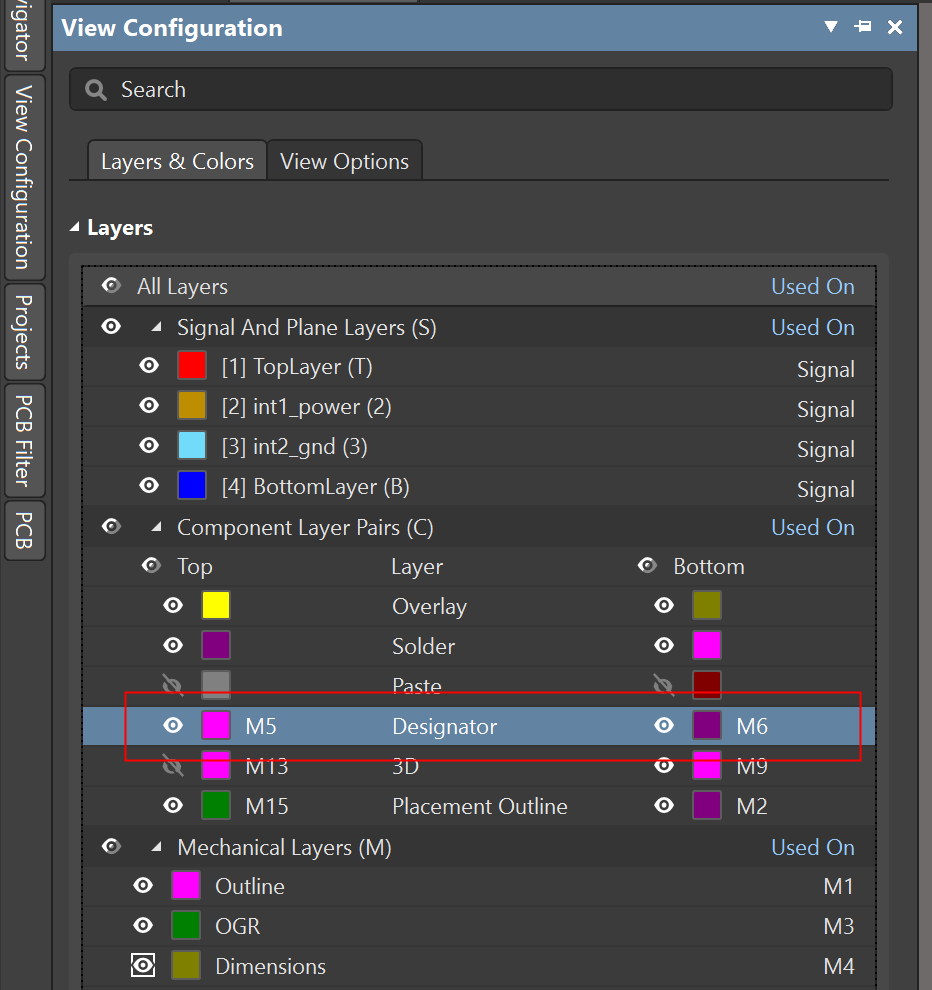The image size is (932, 990).
Task: Open the panel options dropdown arrow
Action: pyautogui.click(x=830, y=27)
